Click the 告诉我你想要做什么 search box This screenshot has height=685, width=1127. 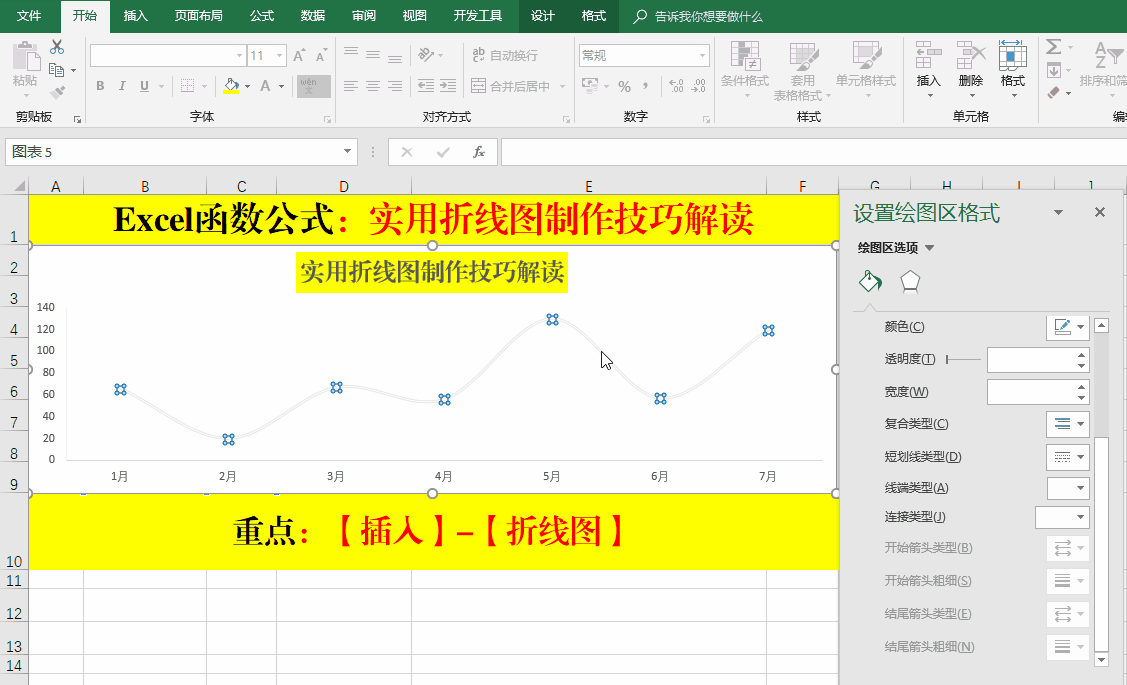click(x=708, y=17)
